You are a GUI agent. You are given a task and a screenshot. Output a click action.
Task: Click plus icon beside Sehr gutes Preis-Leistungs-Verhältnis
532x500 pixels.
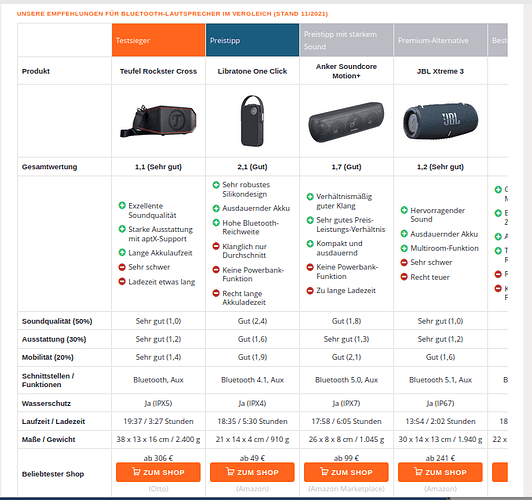coord(310,220)
